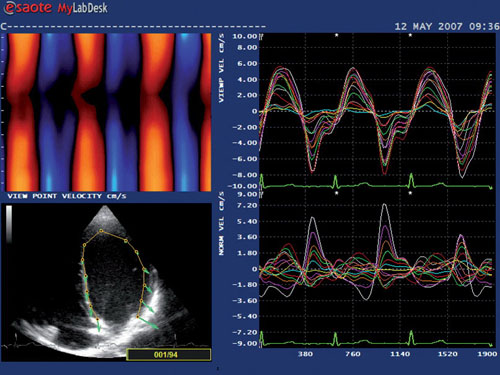Click the 1140 time axis label

[400, 354]
